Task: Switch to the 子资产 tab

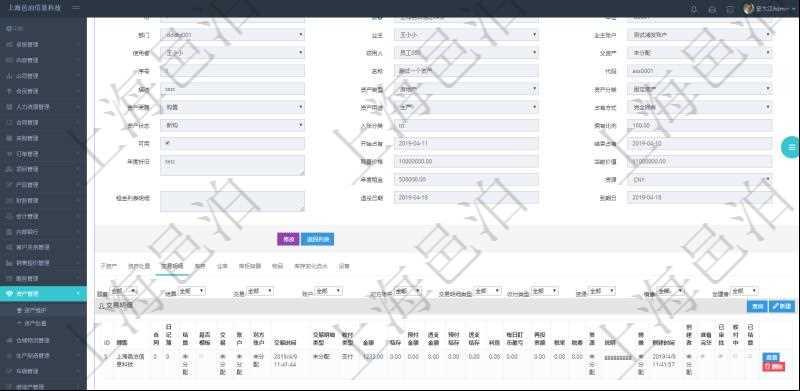Action: [108, 266]
